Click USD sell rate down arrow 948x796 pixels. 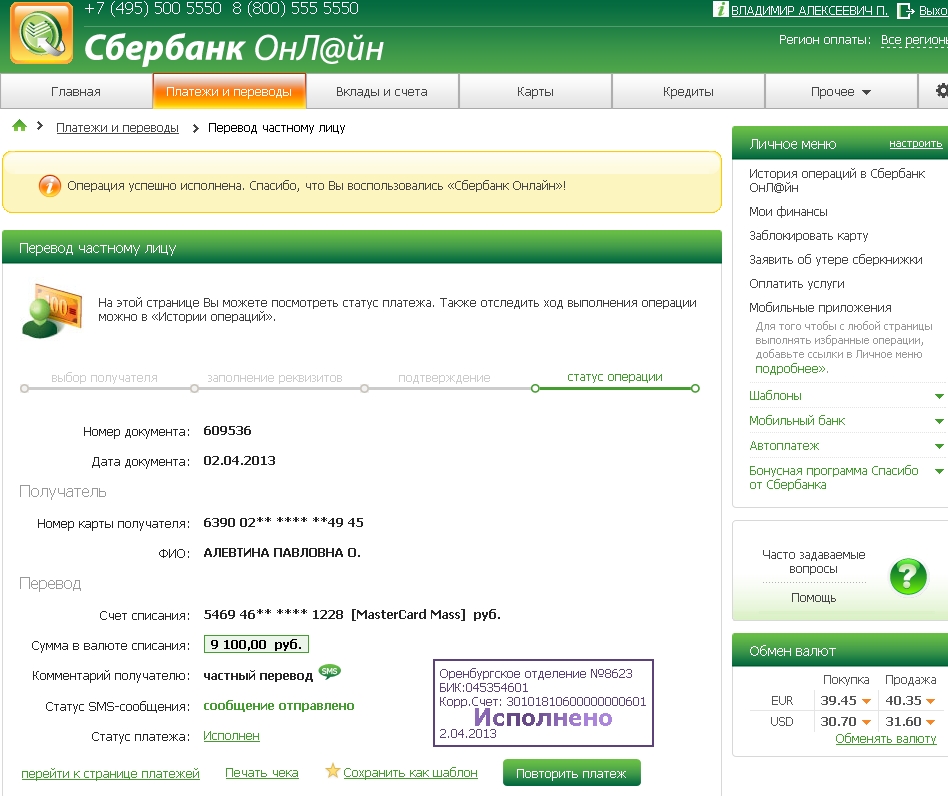[x=930, y=722]
